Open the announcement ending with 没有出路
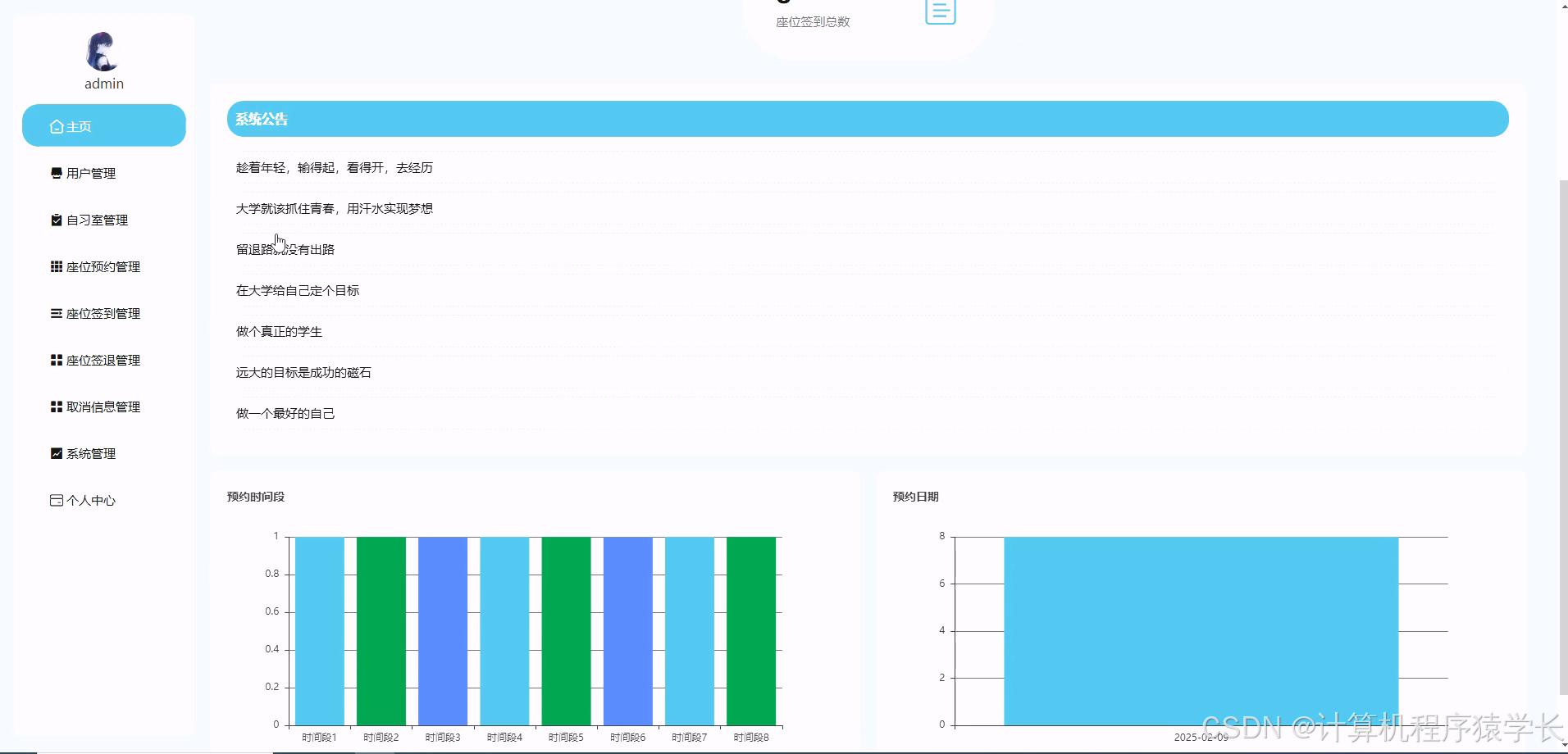Viewport: 1568px width, 754px height. (x=285, y=249)
